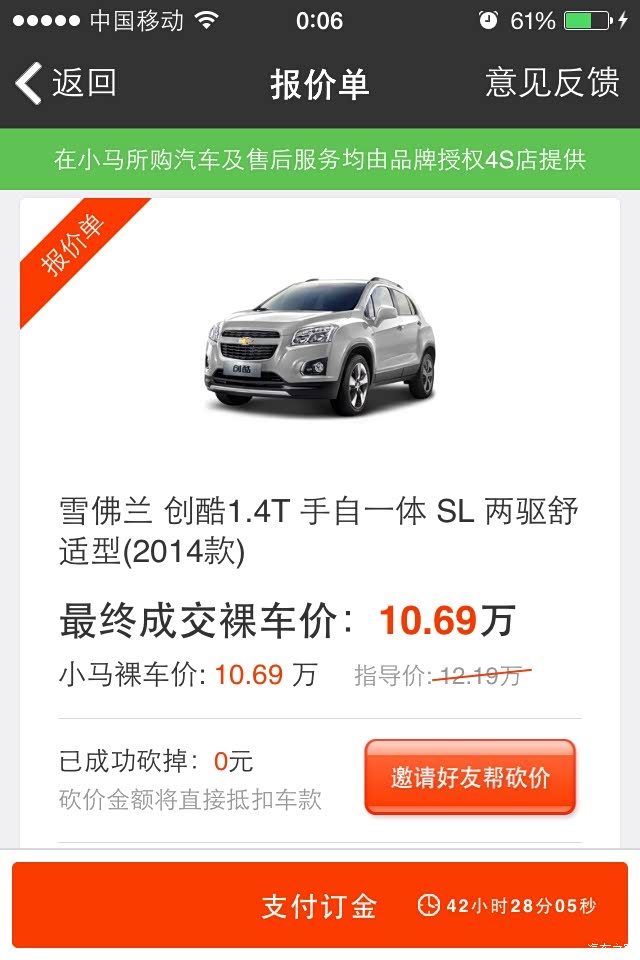Tap the 42小时28分05秒 countdown timer
640x960 pixels.
coord(521,906)
